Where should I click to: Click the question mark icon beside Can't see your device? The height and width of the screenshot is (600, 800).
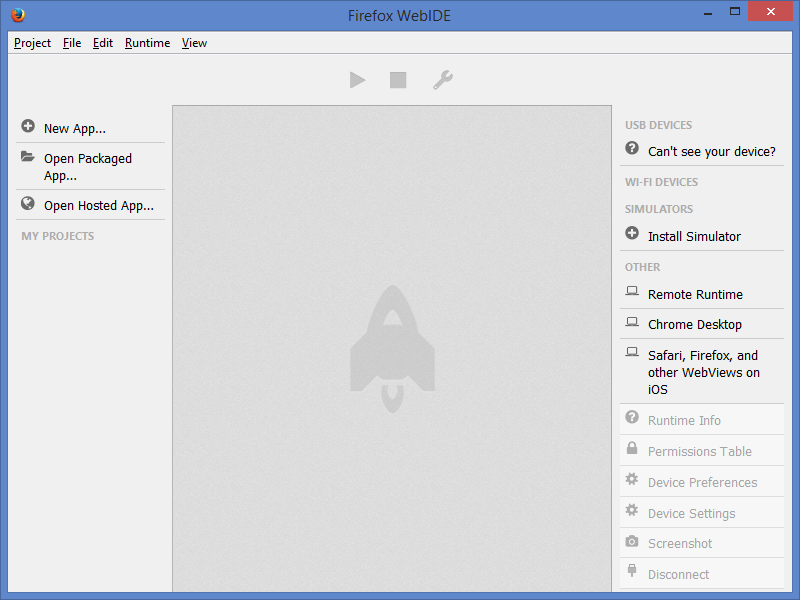pyautogui.click(x=632, y=148)
